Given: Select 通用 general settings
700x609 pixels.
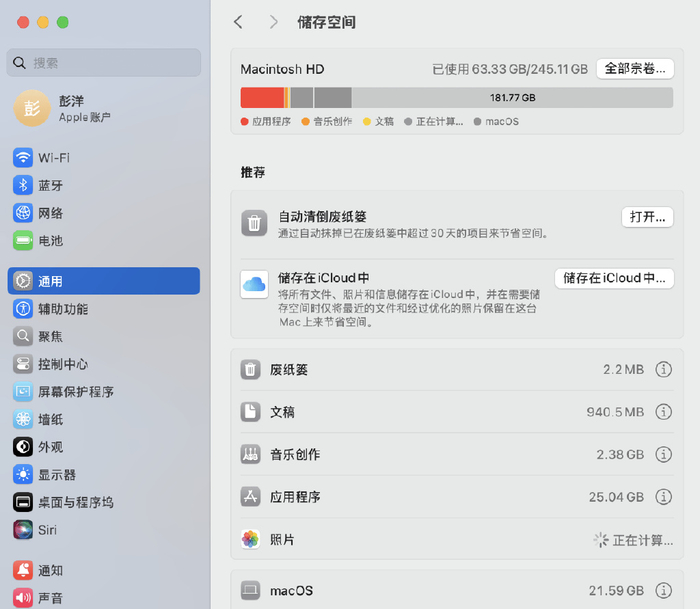Looking at the screenshot, I should pos(104,281).
